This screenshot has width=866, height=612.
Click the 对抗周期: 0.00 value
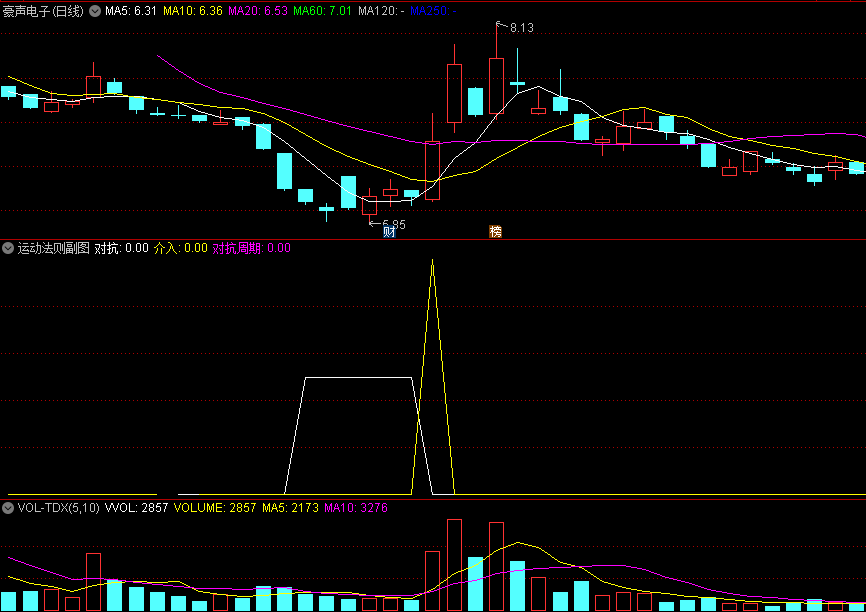252,249
